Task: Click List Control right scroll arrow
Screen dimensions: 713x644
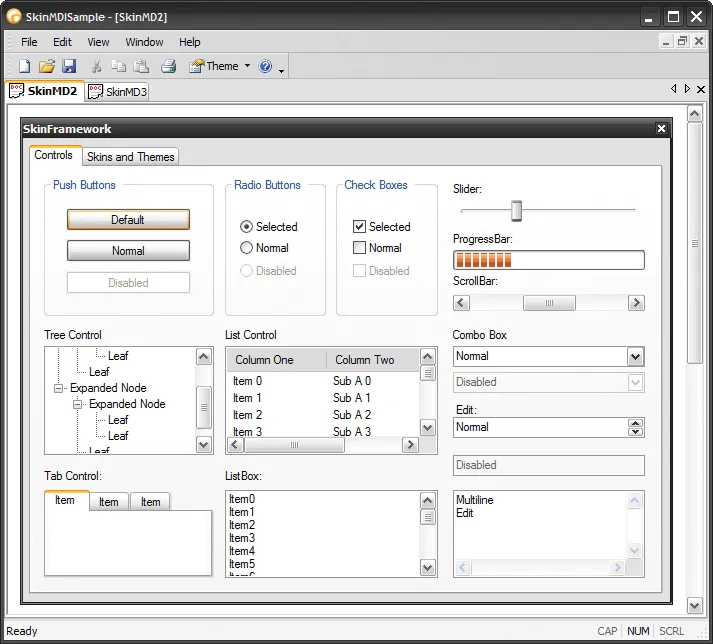Action: point(411,444)
